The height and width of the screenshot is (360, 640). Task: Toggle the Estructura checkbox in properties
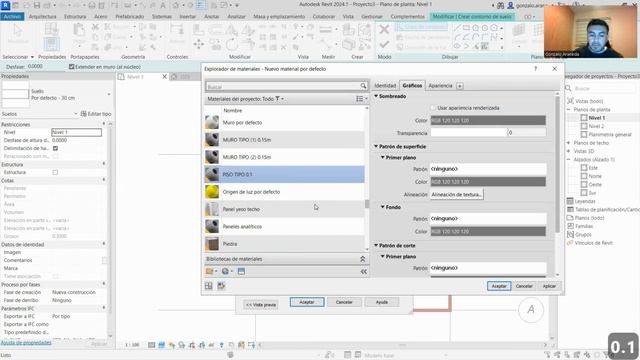point(55,172)
